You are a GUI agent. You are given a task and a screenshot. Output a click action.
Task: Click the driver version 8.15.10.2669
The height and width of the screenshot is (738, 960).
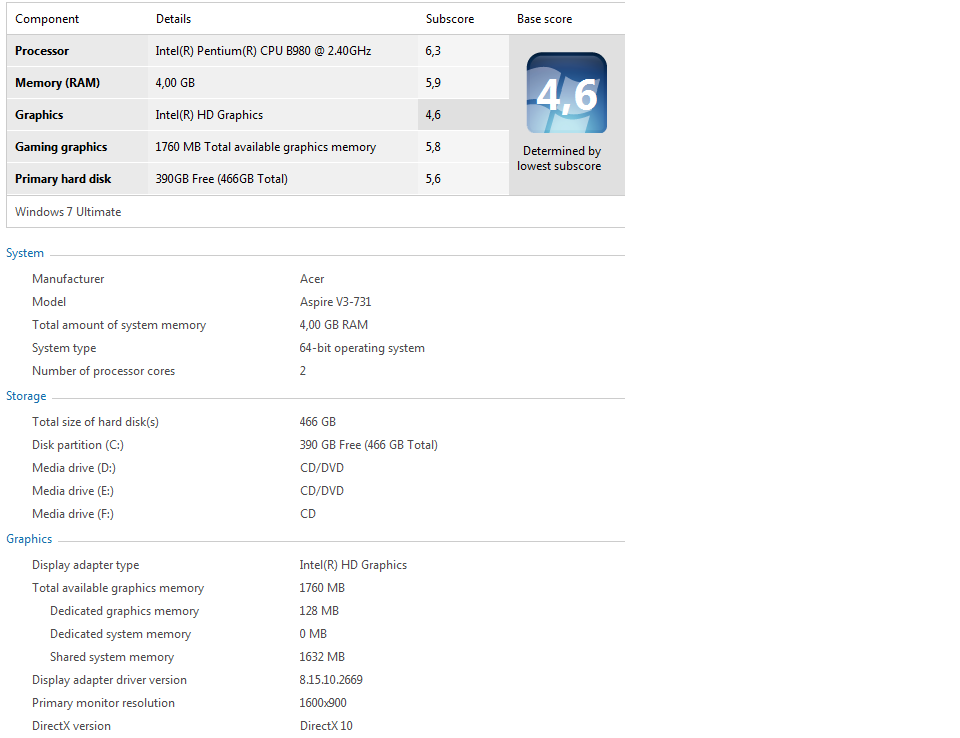click(x=331, y=680)
